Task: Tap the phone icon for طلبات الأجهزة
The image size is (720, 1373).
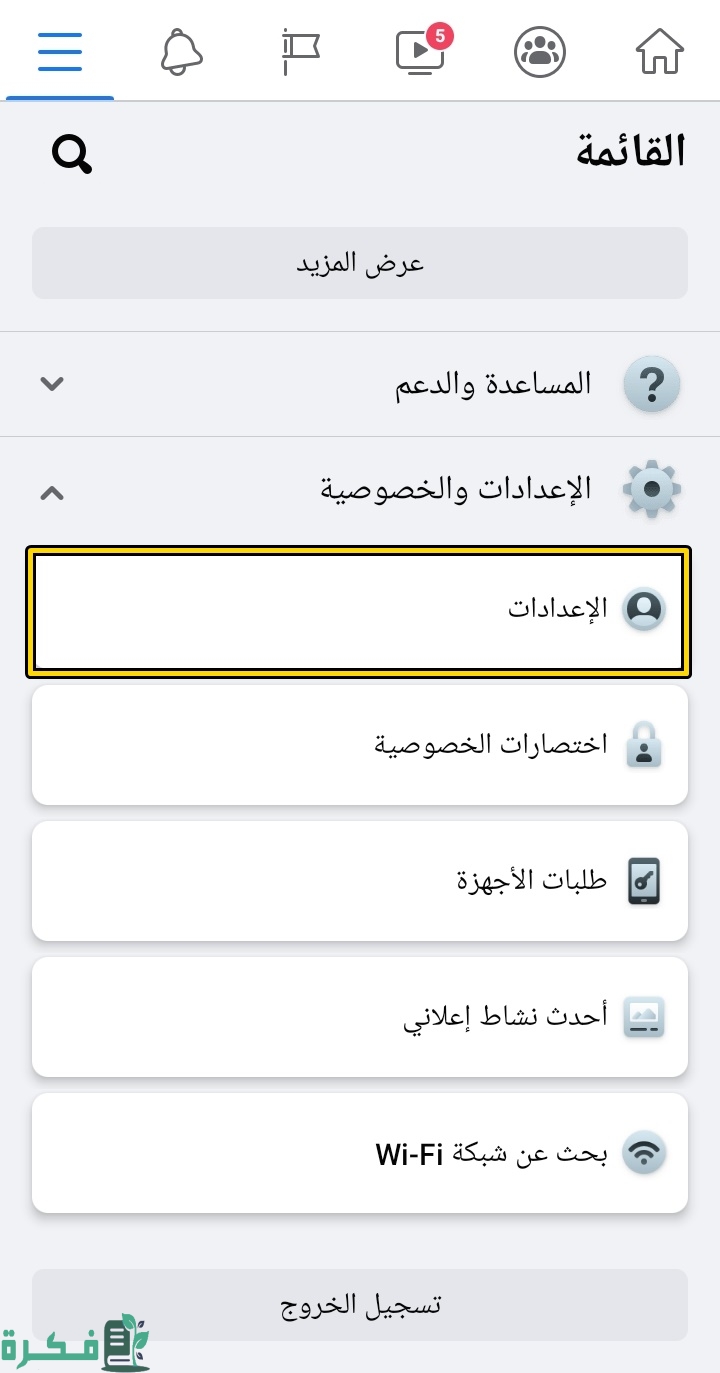Action: pyautogui.click(x=645, y=880)
